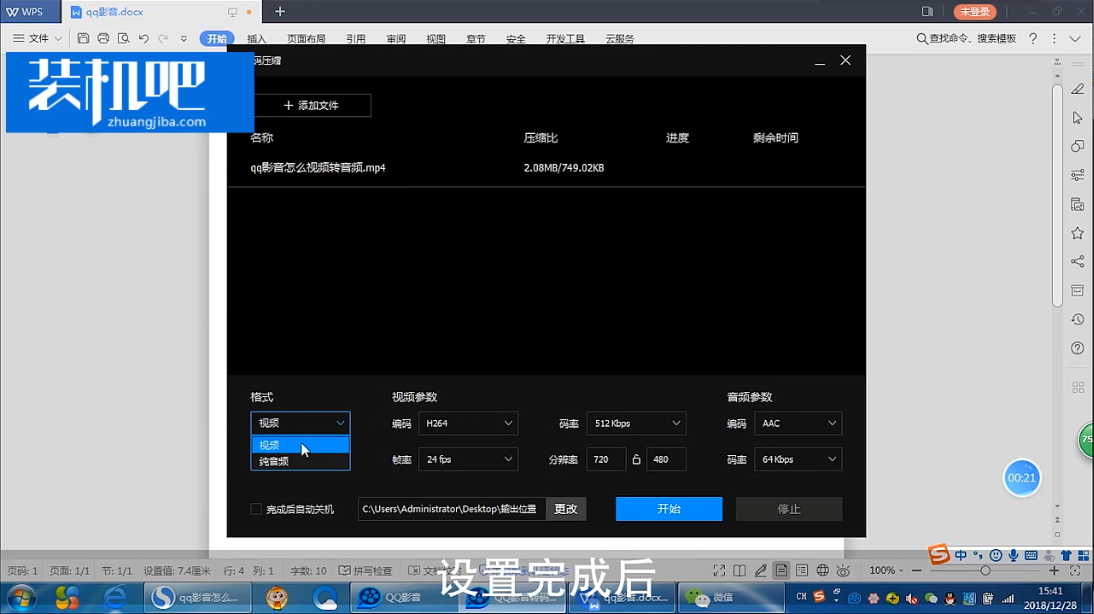Open the 文件 menu in WPS
The image size is (1094, 614).
[x=38, y=38]
